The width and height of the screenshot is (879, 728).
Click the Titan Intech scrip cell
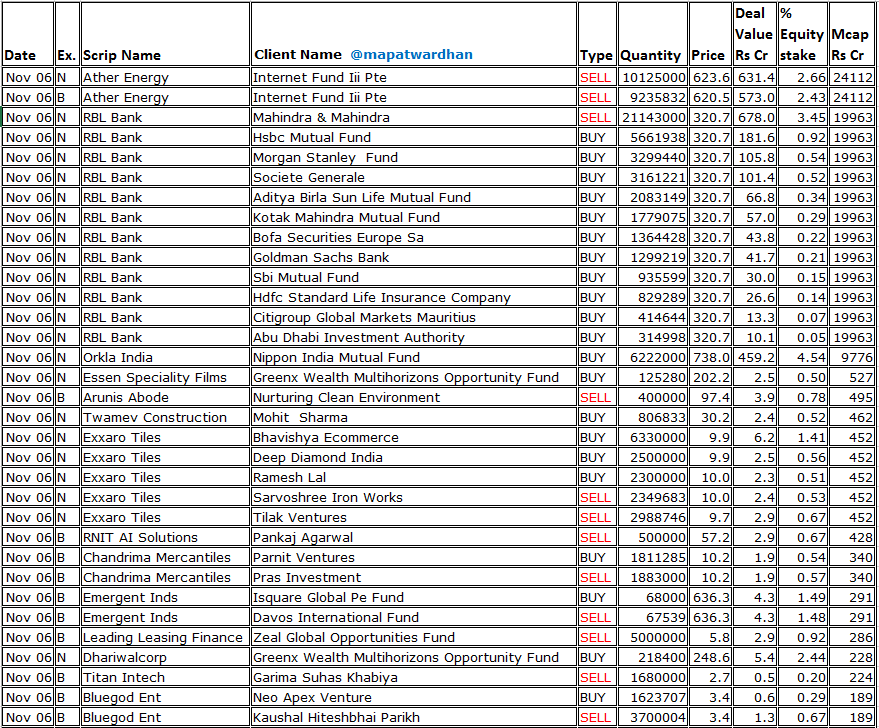tap(165, 678)
